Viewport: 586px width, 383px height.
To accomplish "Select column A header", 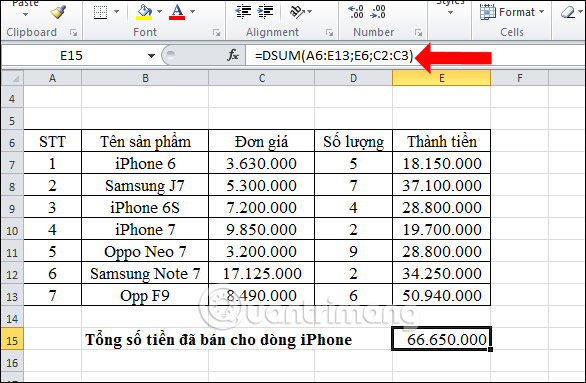I will pos(52,78).
